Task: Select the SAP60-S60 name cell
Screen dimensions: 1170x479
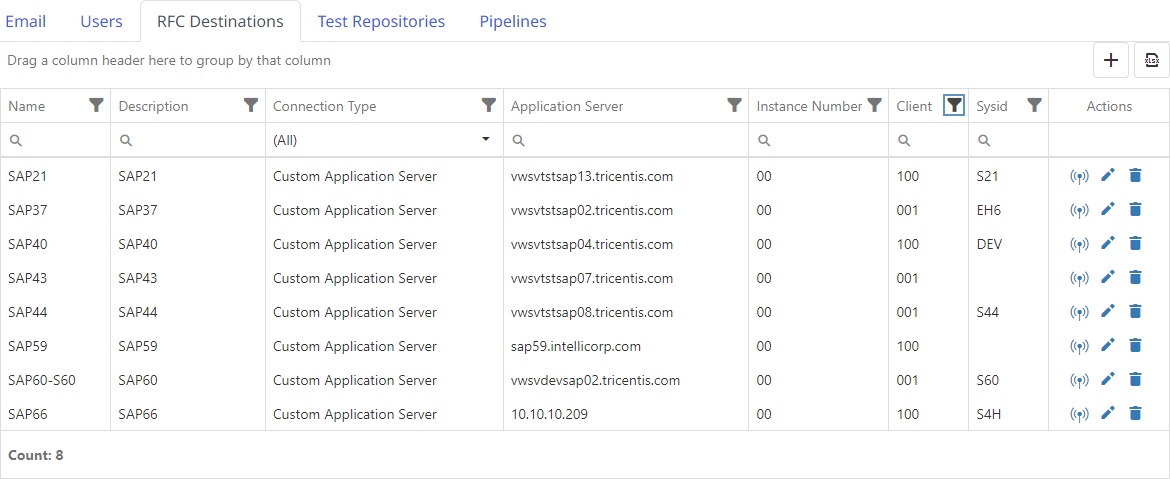Action: pyautogui.click(x=42, y=381)
